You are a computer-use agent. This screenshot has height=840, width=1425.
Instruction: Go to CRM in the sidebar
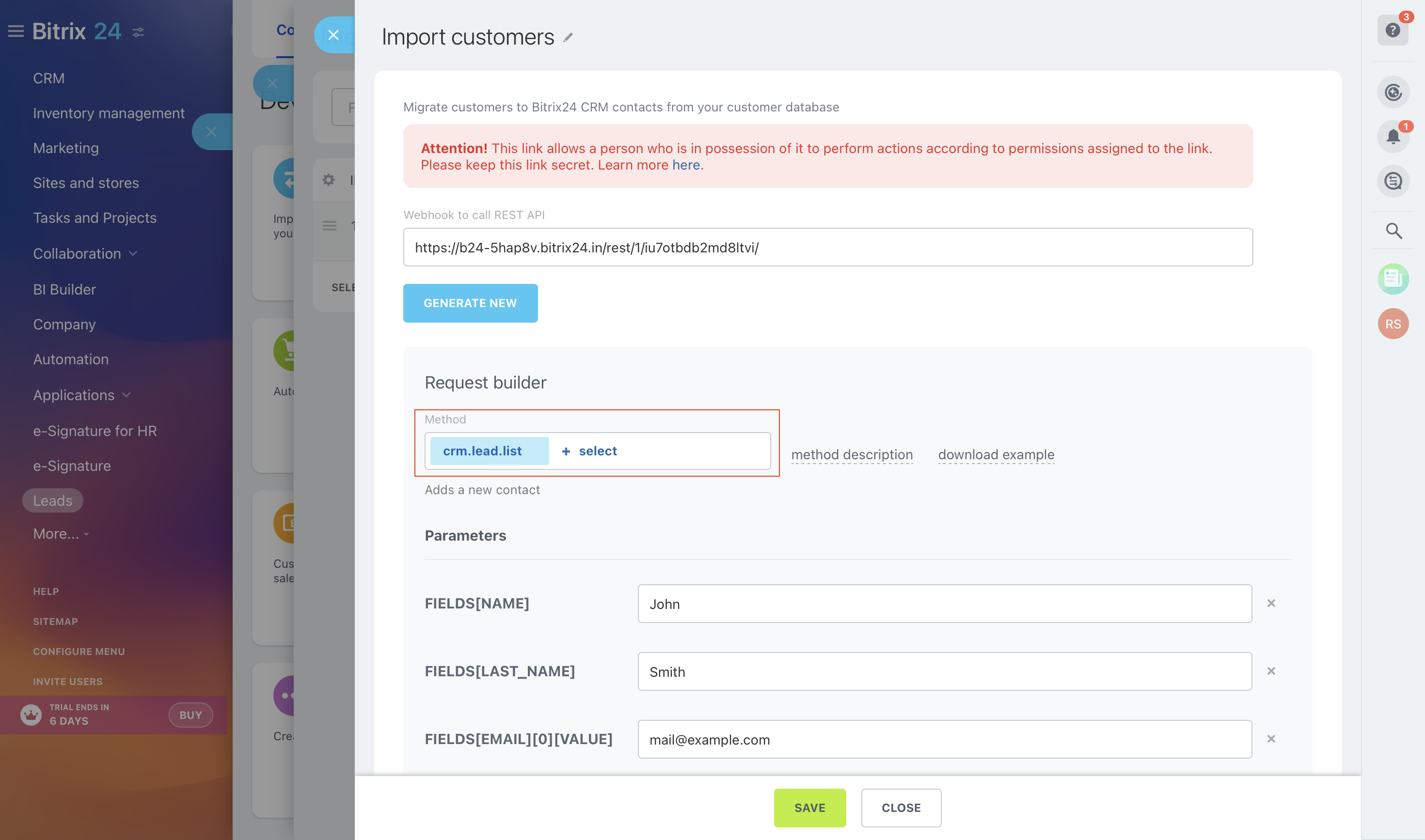[x=48, y=78]
